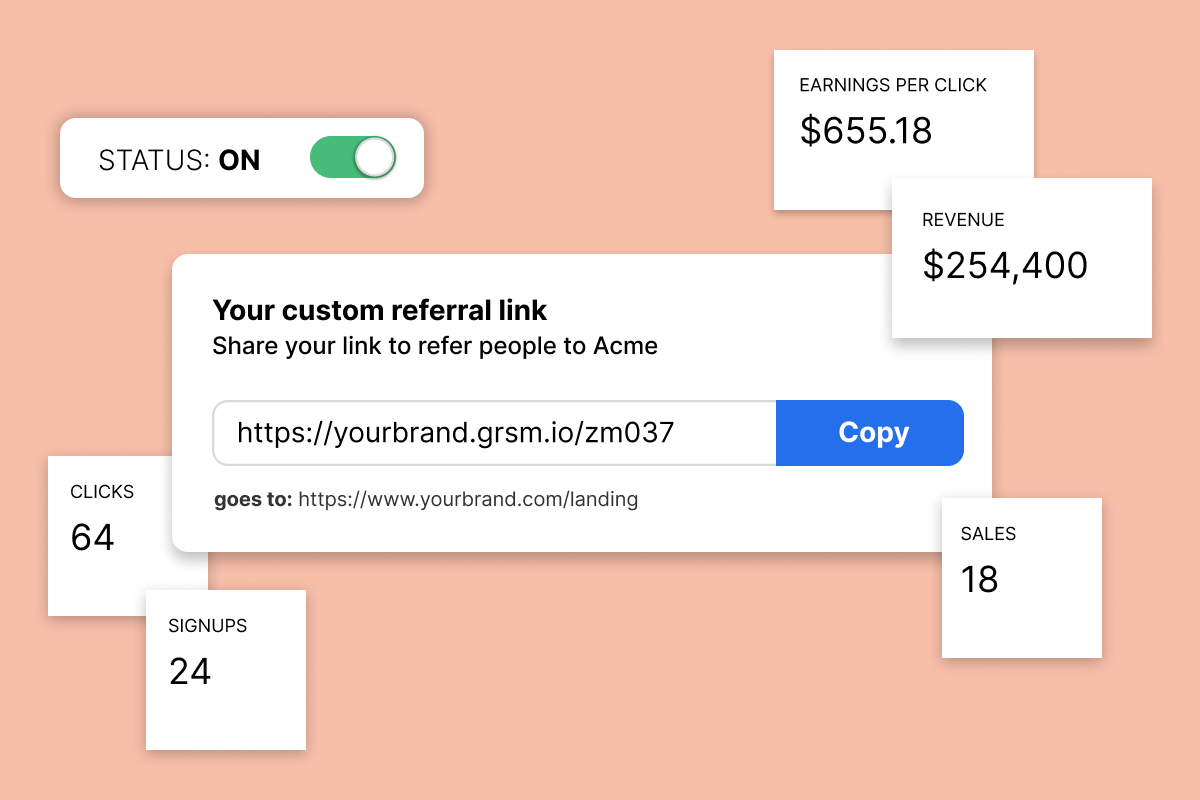The height and width of the screenshot is (800, 1200).
Task: Click the goes to label
Action: click(x=250, y=499)
